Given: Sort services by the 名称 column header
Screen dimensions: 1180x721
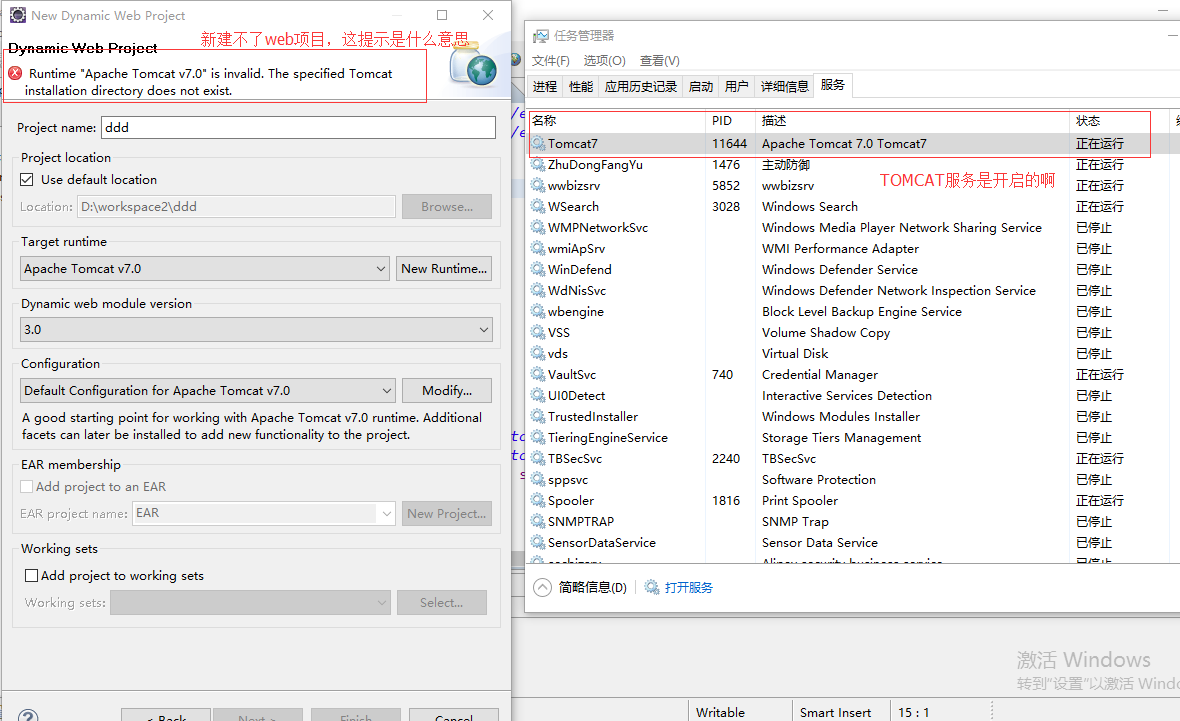Looking at the screenshot, I should pos(616,121).
